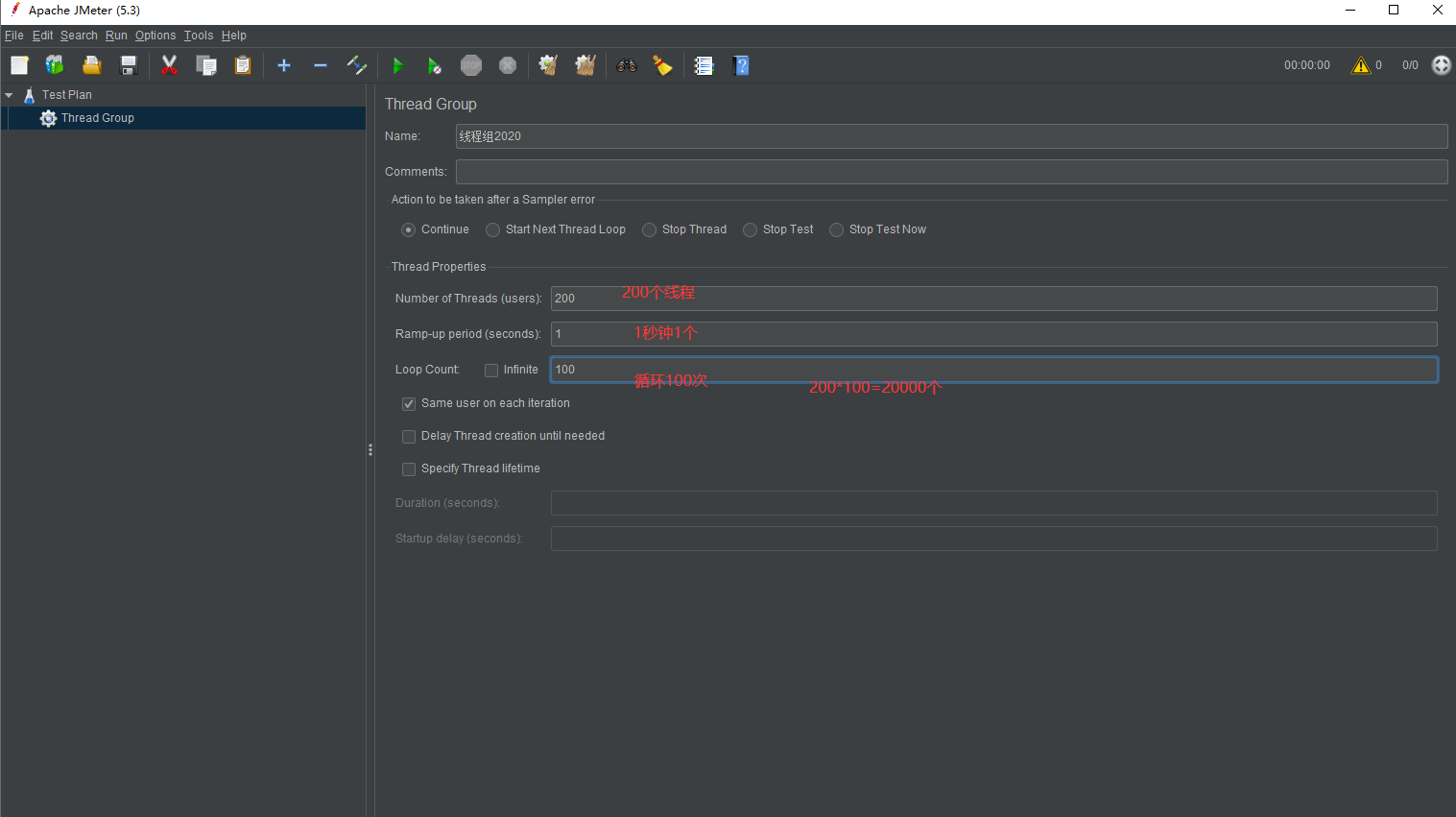Viewport: 1456px width, 817px height.
Task: Click the Thread Group gear icon
Action: point(48,118)
